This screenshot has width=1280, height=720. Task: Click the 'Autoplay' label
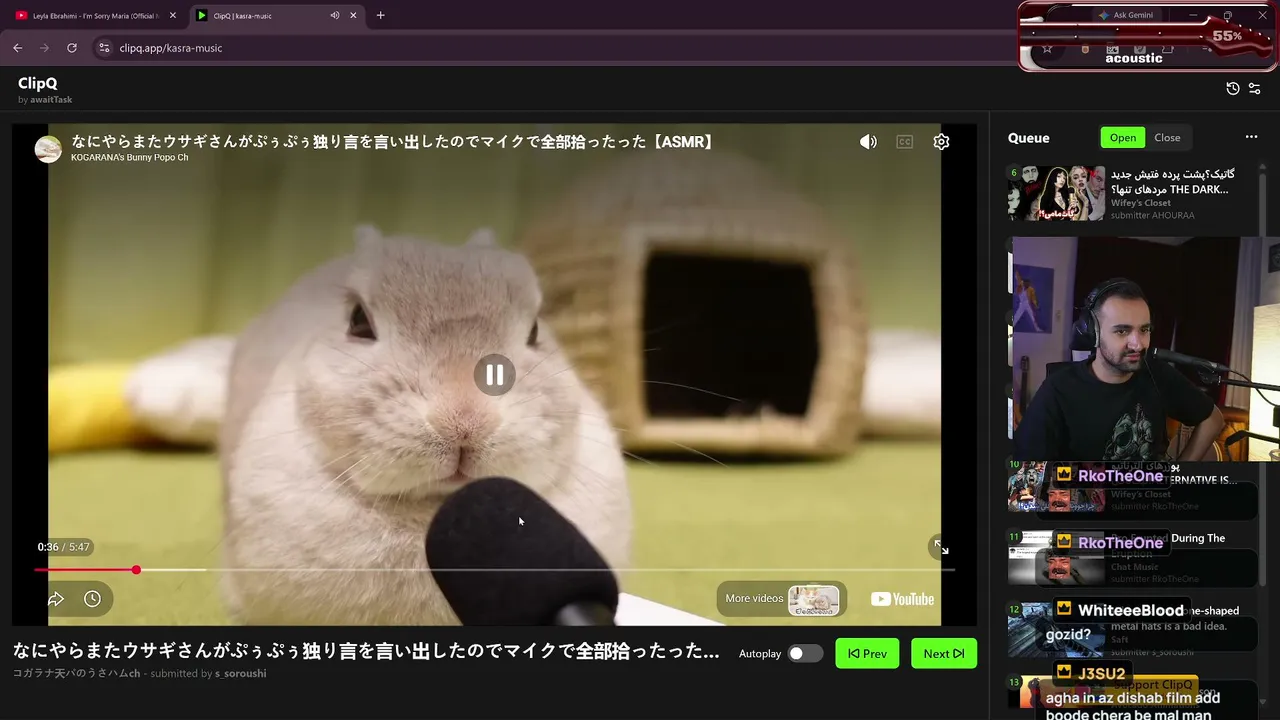760,654
